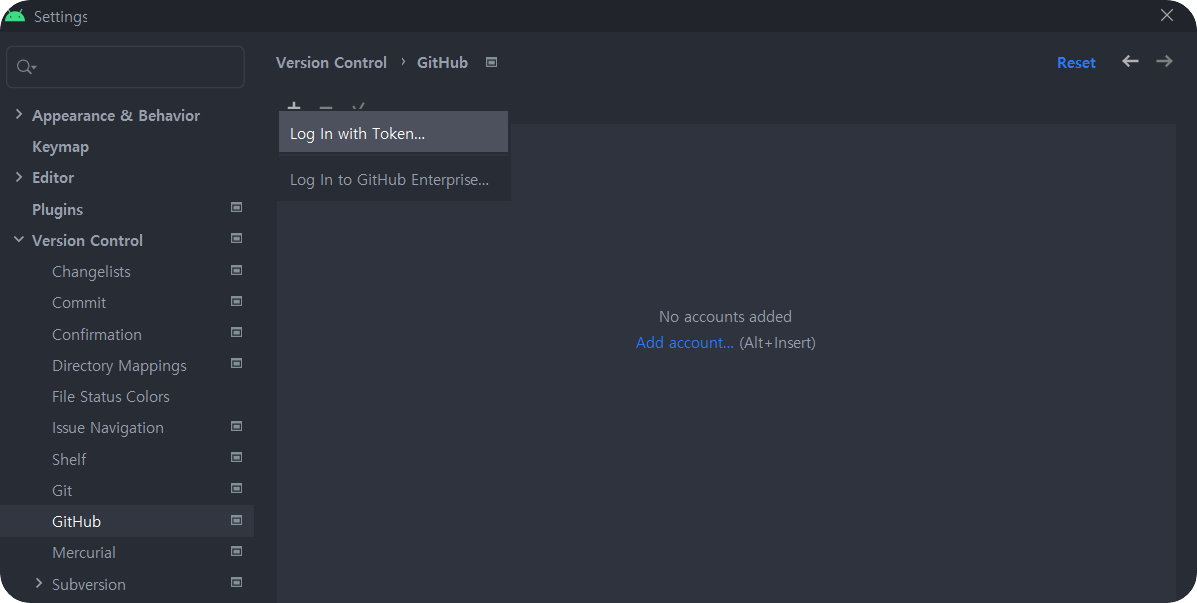Click project-level icon next to Shelf
The width and height of the screenshot is (1197, 603).
(x=237, y=457)
